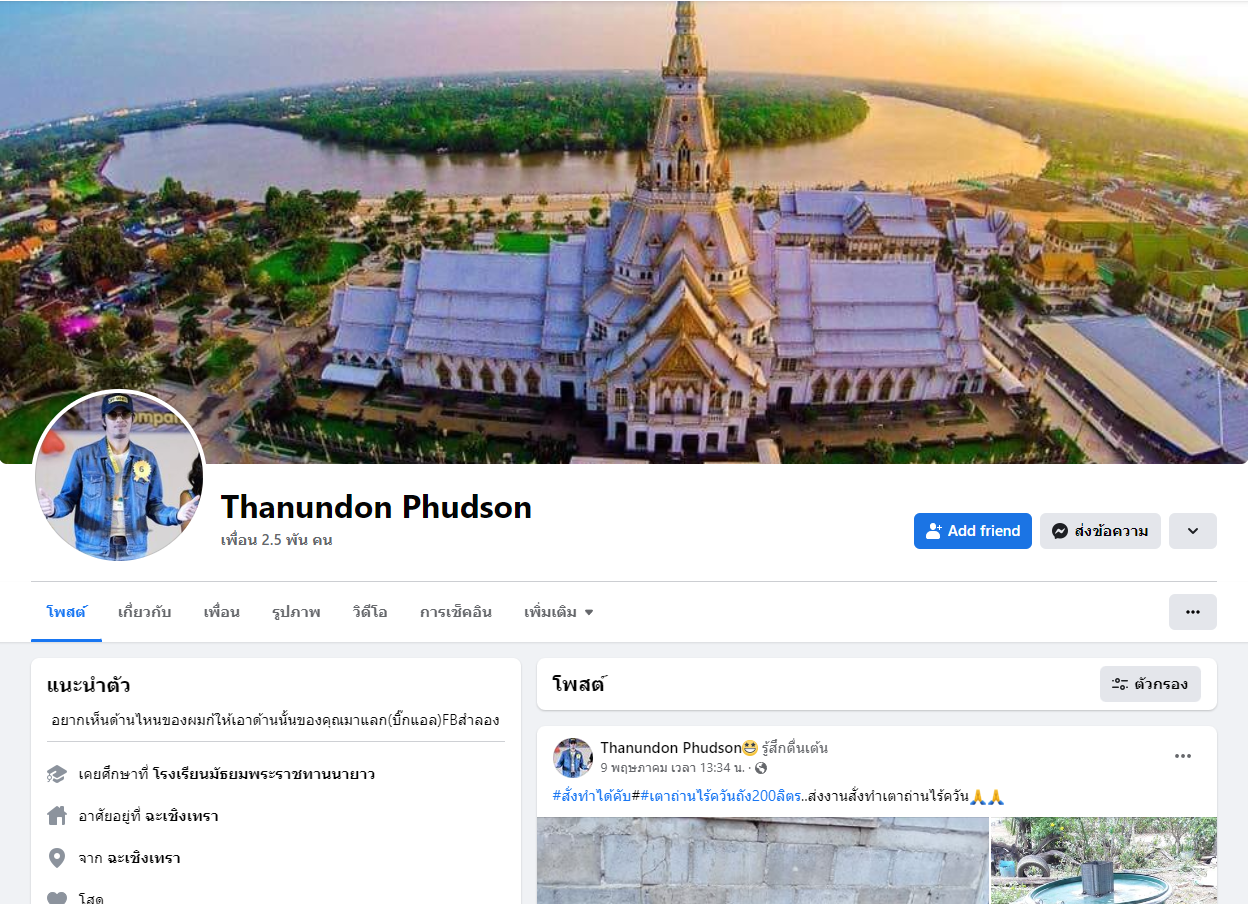1248x904 pixels.
Task: Switch to the เพื่อน tab
Action: tap(221, 612)
